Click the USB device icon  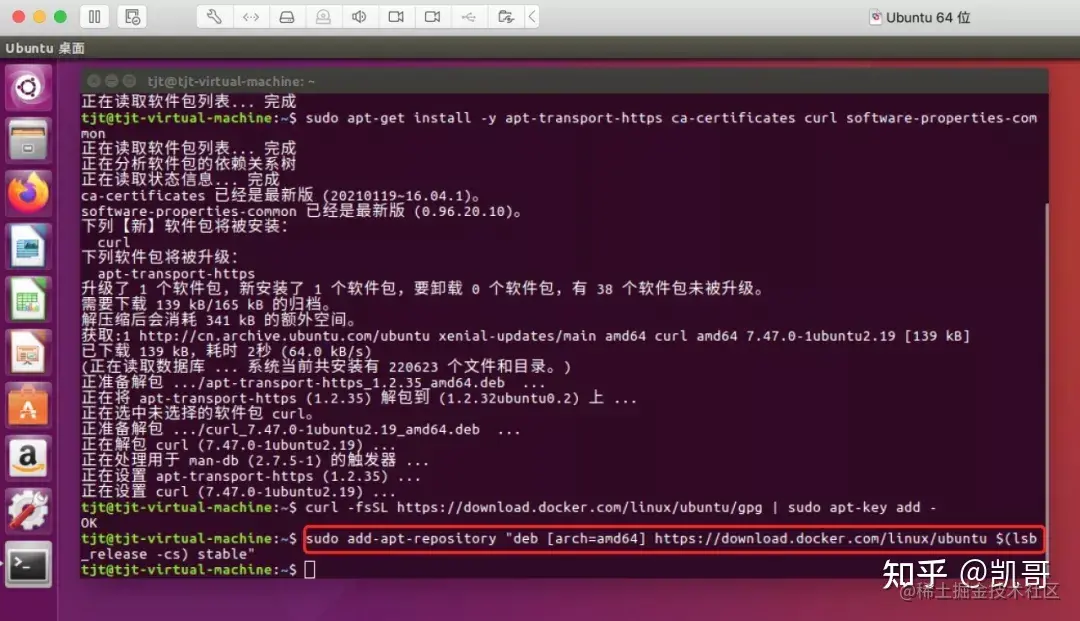pos(469,17)
